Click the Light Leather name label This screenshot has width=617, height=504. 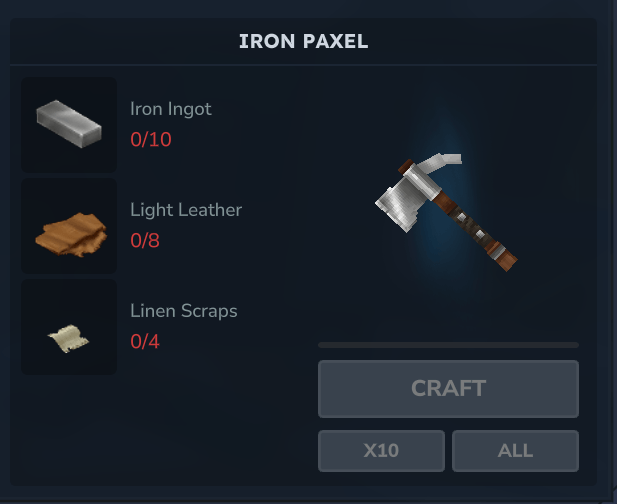tap(186, 210)
